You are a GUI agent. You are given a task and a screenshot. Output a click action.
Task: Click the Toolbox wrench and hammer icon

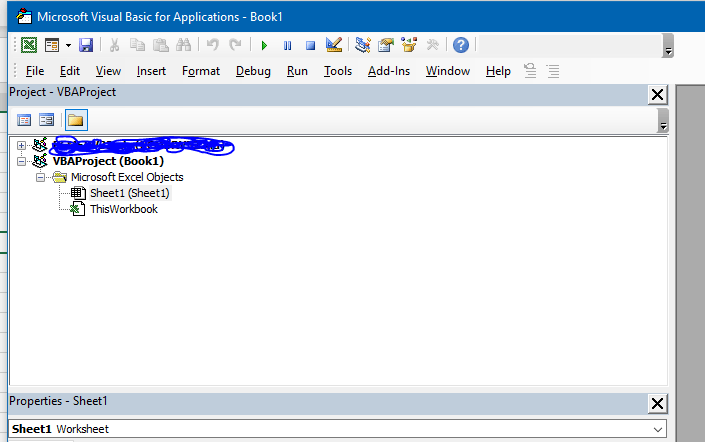pos(432,45)
